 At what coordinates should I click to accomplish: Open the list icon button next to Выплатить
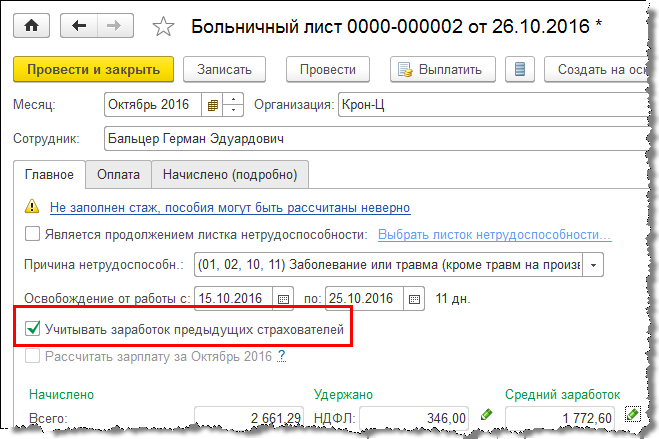[x=520, y=69]
